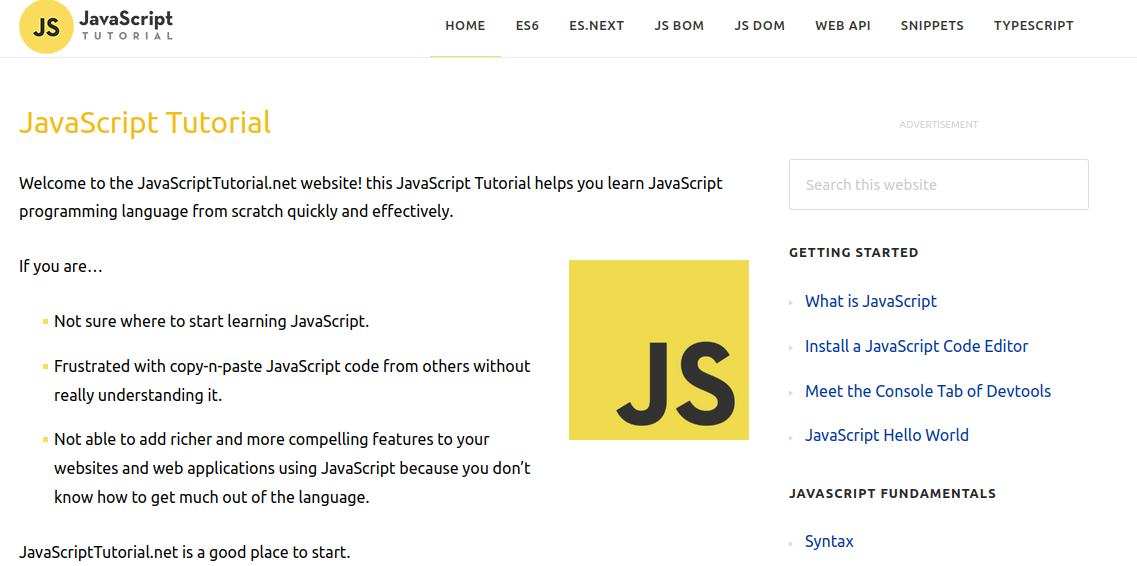Click the arrow bullet beside JavaScript Hello World

coord(792,437)
